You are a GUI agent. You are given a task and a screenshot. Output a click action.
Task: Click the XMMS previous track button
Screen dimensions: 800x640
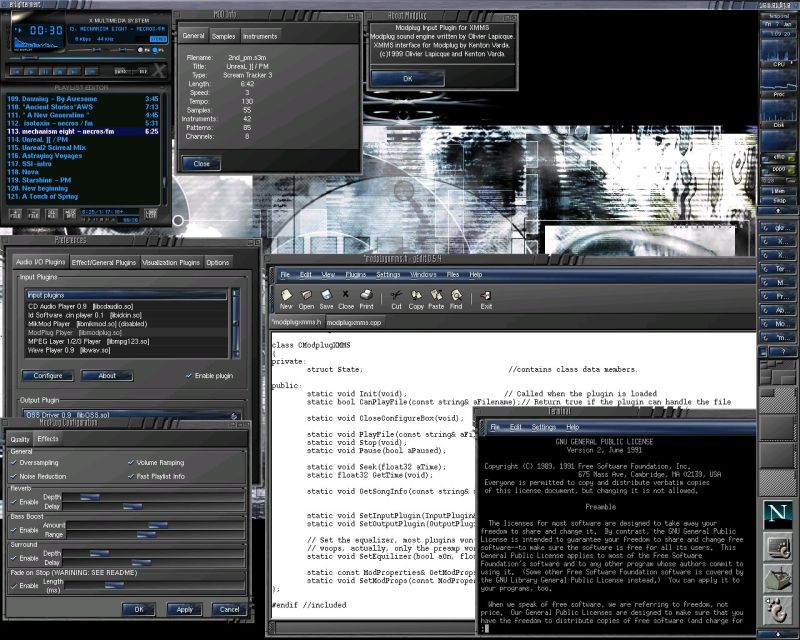pyautogui.click(x=16, y=71)
